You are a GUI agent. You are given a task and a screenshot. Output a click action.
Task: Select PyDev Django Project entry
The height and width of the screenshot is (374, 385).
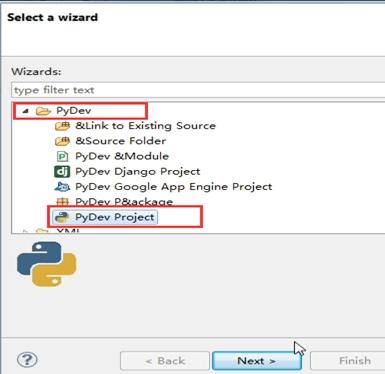(138, 172)
